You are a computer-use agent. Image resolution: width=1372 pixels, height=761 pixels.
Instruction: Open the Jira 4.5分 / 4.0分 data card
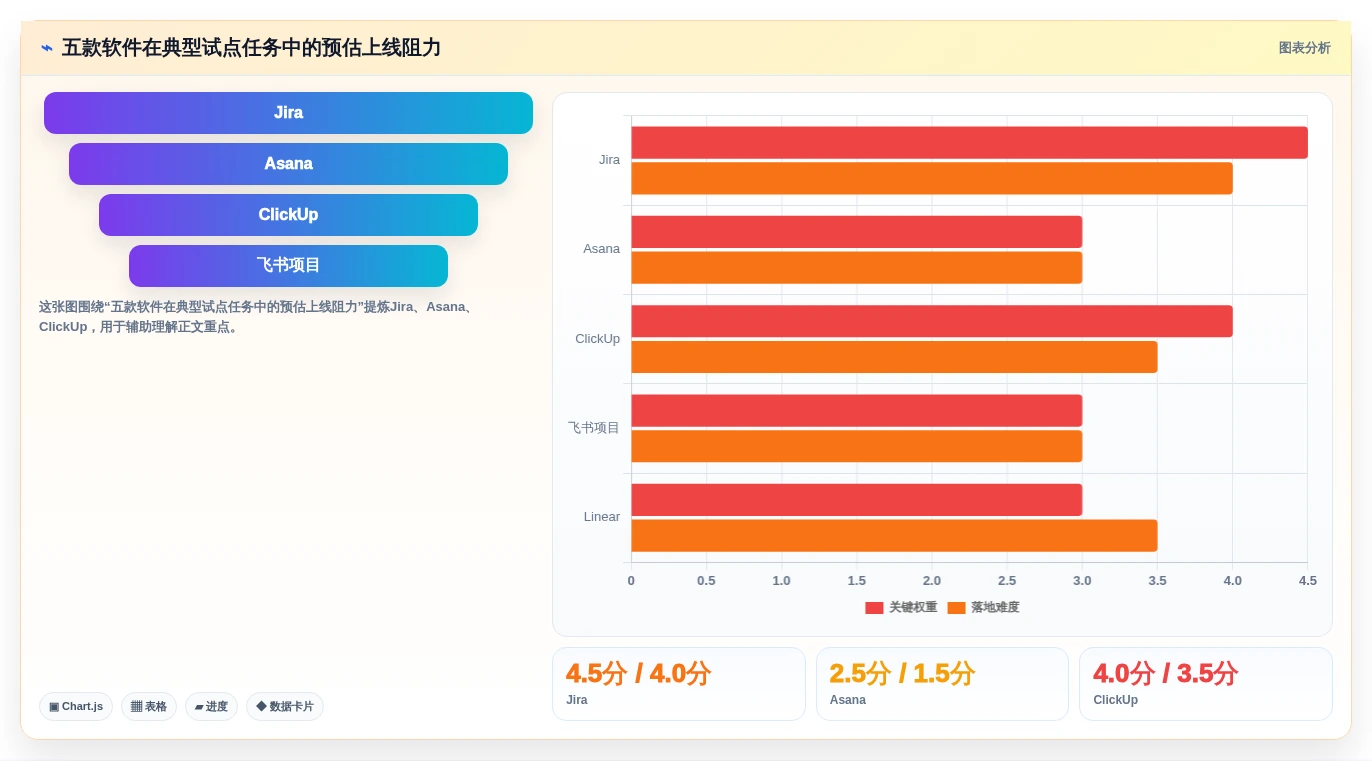[678, 684]
